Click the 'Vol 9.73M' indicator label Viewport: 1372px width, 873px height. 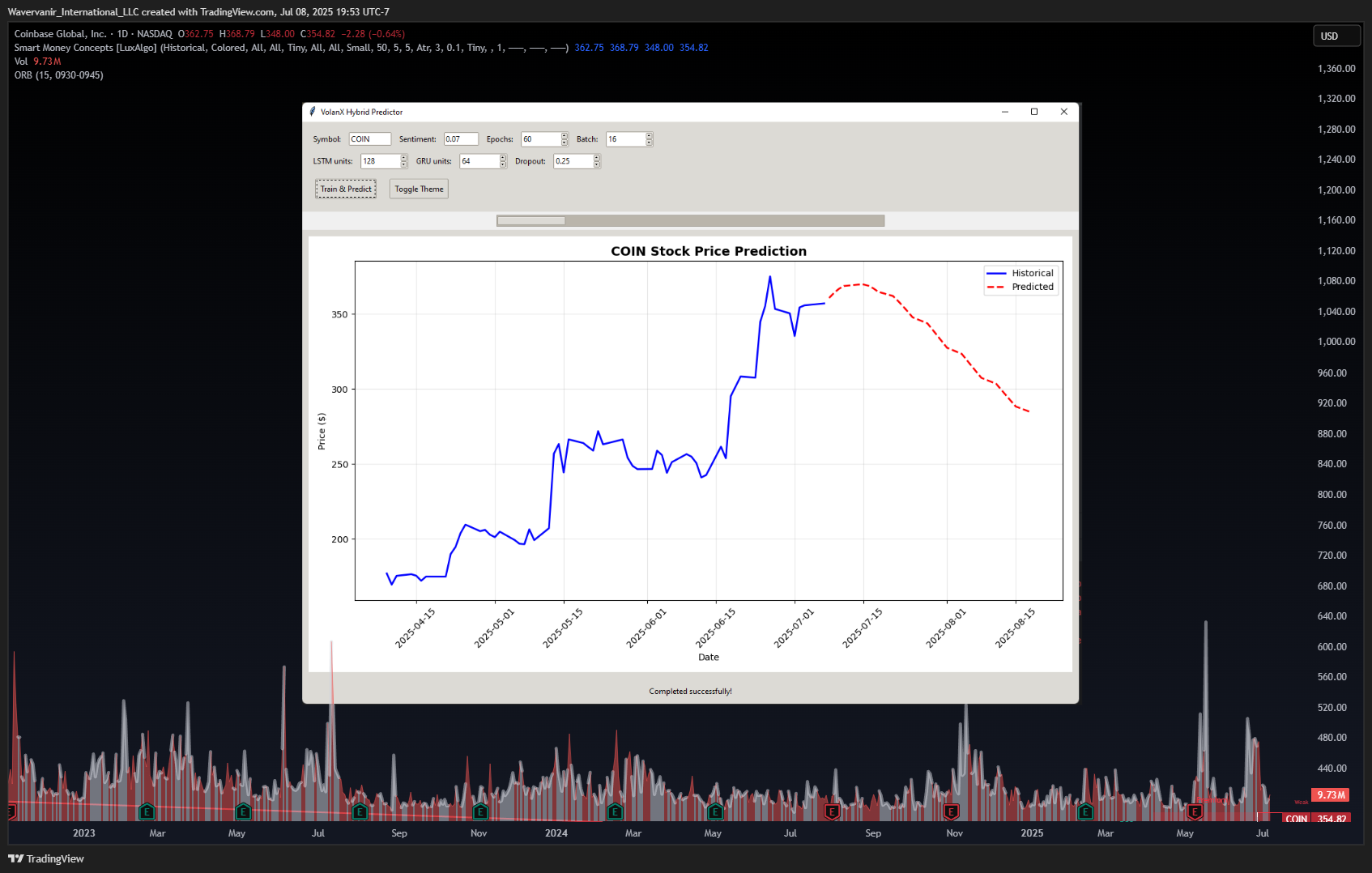[x=37, y=62]
